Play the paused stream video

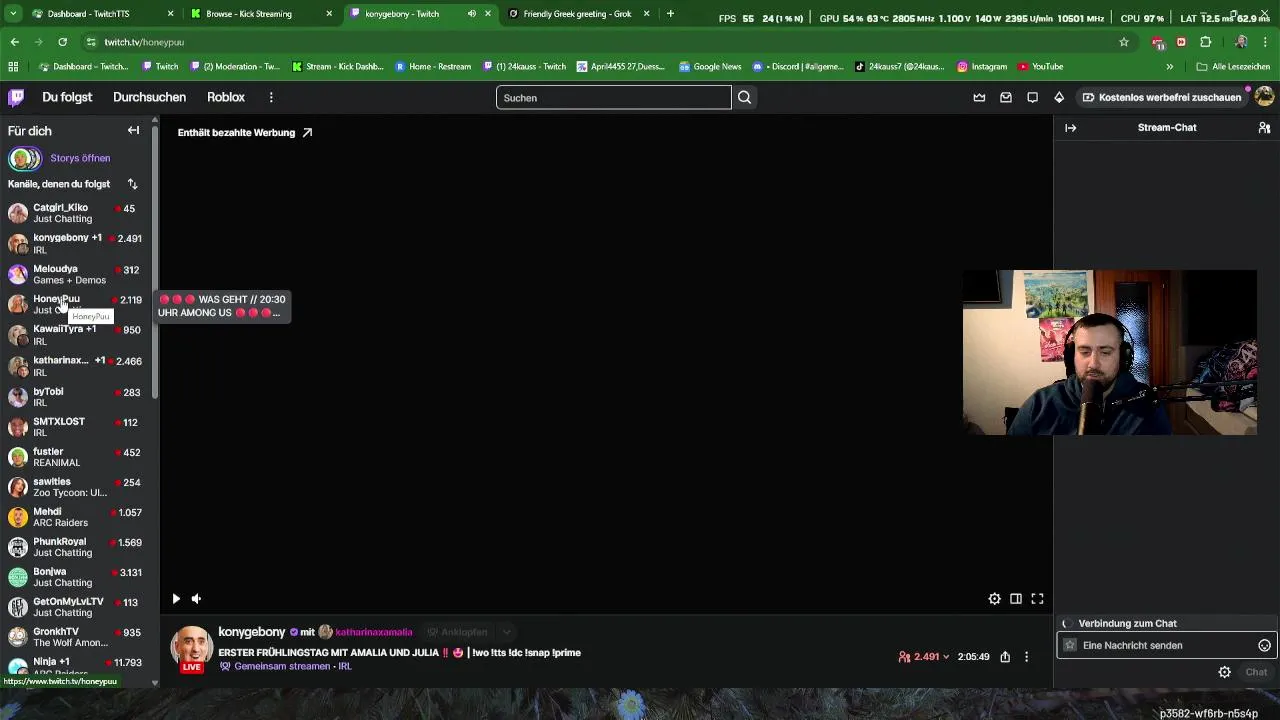(x=176, y=599)
